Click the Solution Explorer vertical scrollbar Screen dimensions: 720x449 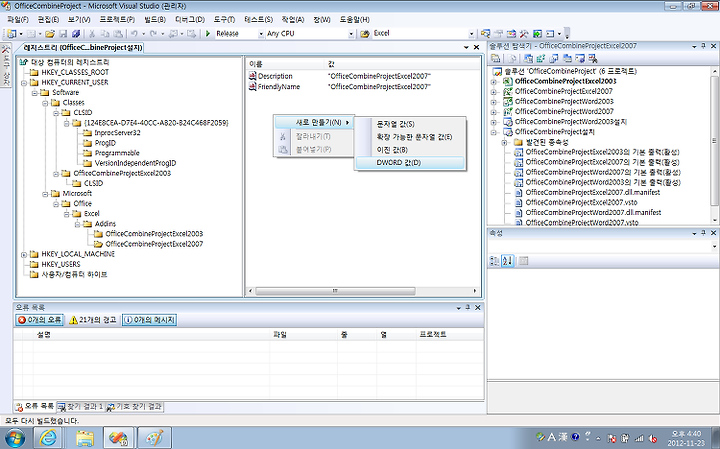click(x=714, y=140)
